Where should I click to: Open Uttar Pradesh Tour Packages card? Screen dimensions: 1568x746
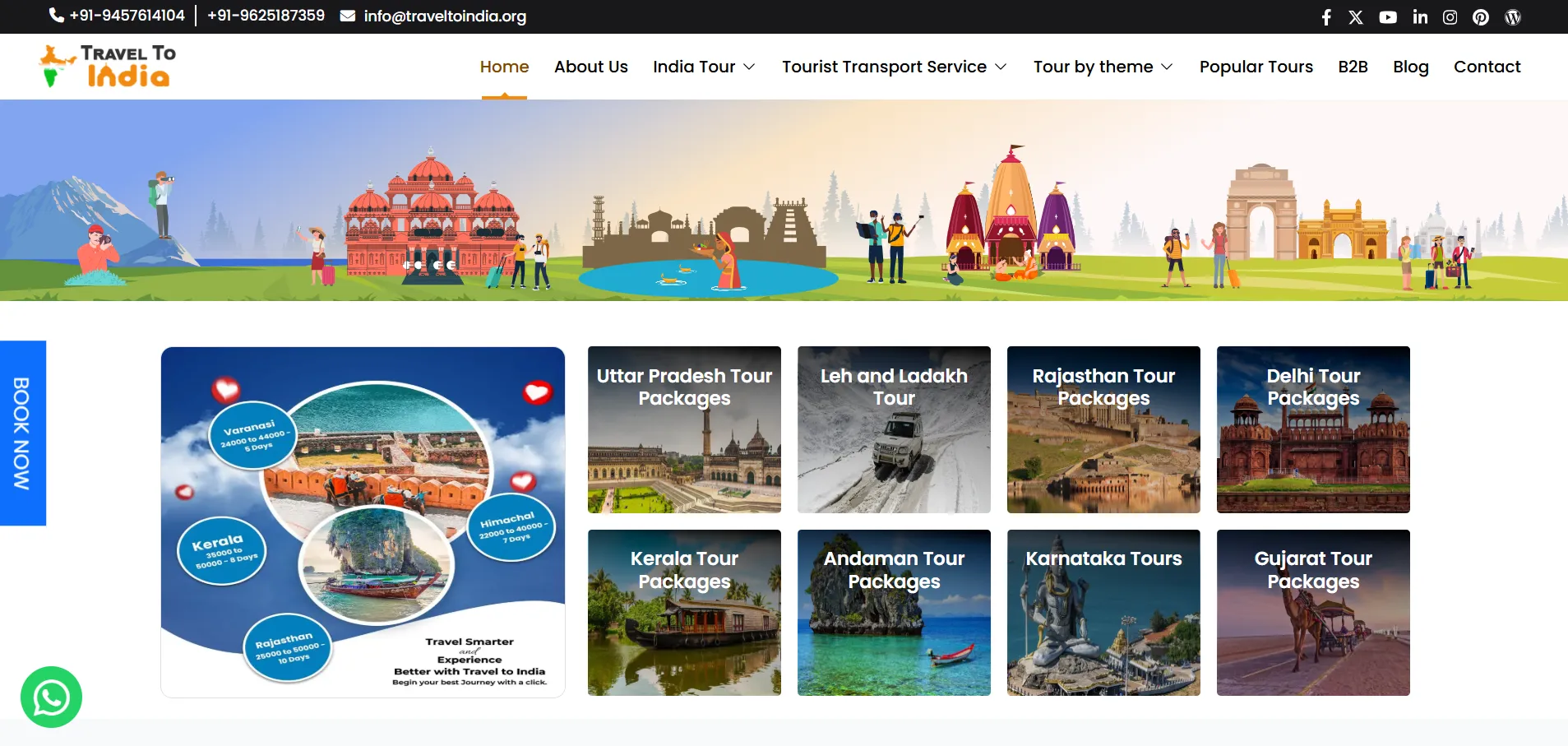pyautogui.click(x=684, y=429)
